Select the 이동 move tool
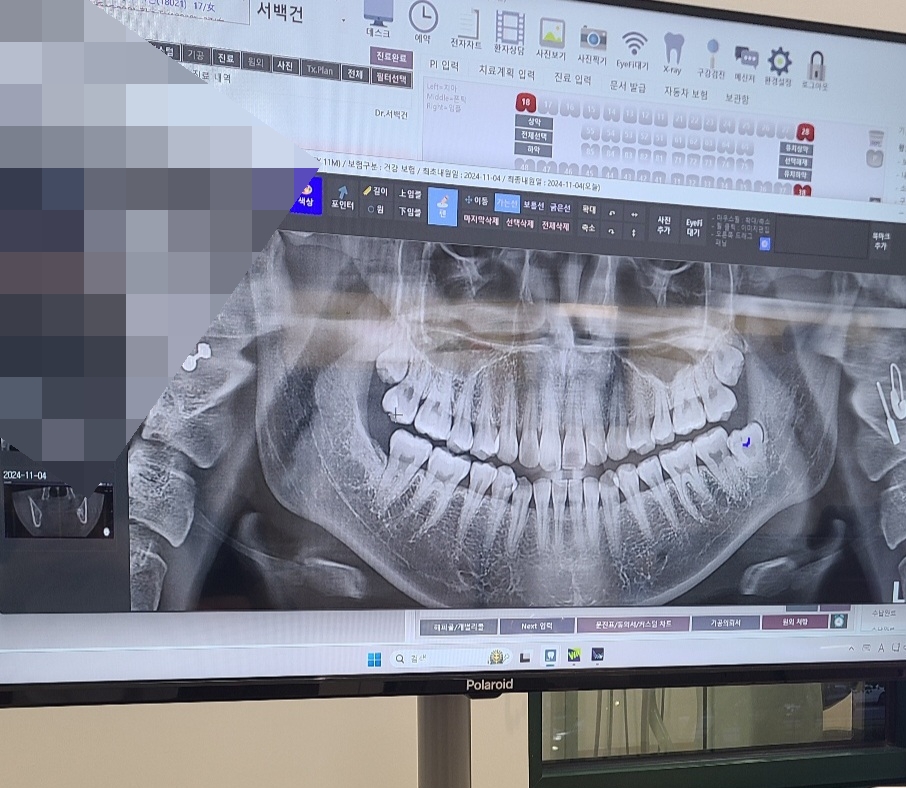Viewport: 906px width, 788px height. click(477, 200)
